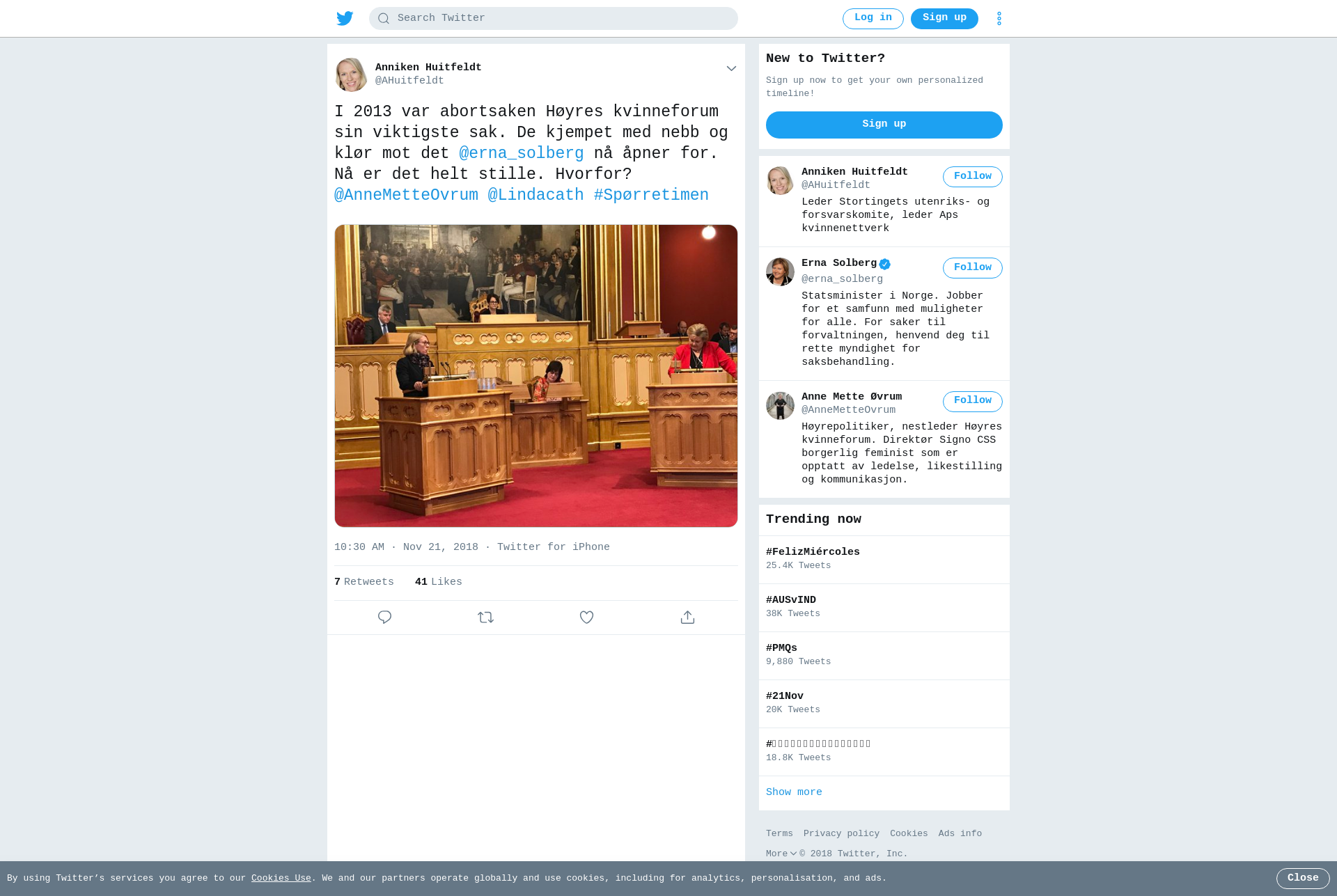Follow Erna Solberg

972,268
